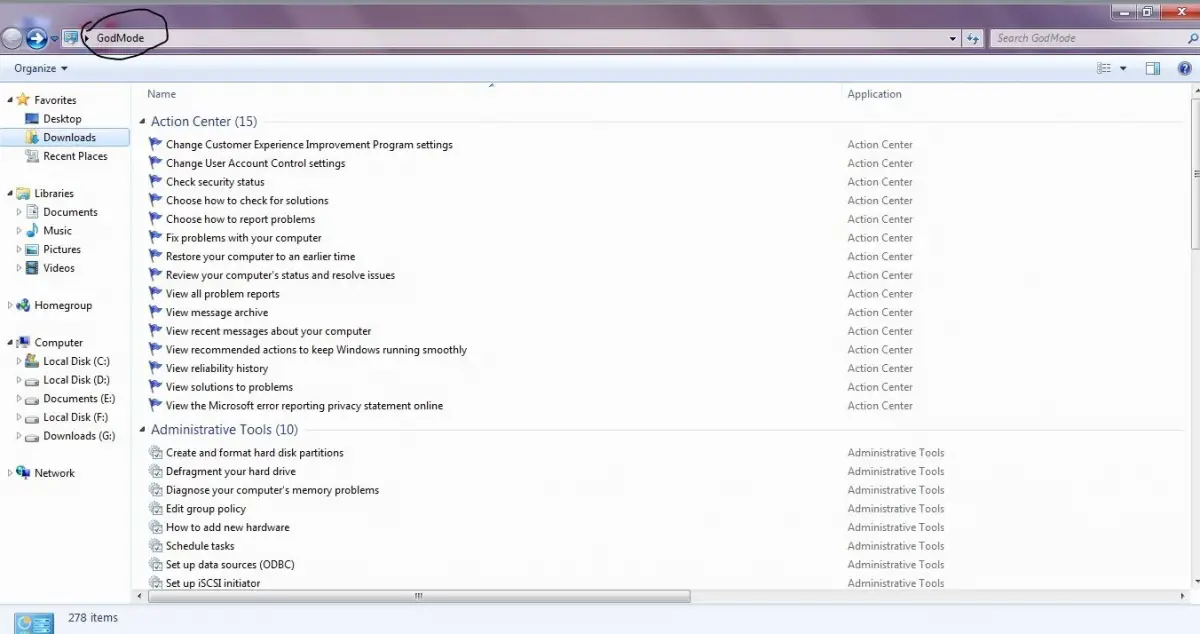1200x634 pixels.
Task: Open View solutions to problems
Action: tap(229, 387)
